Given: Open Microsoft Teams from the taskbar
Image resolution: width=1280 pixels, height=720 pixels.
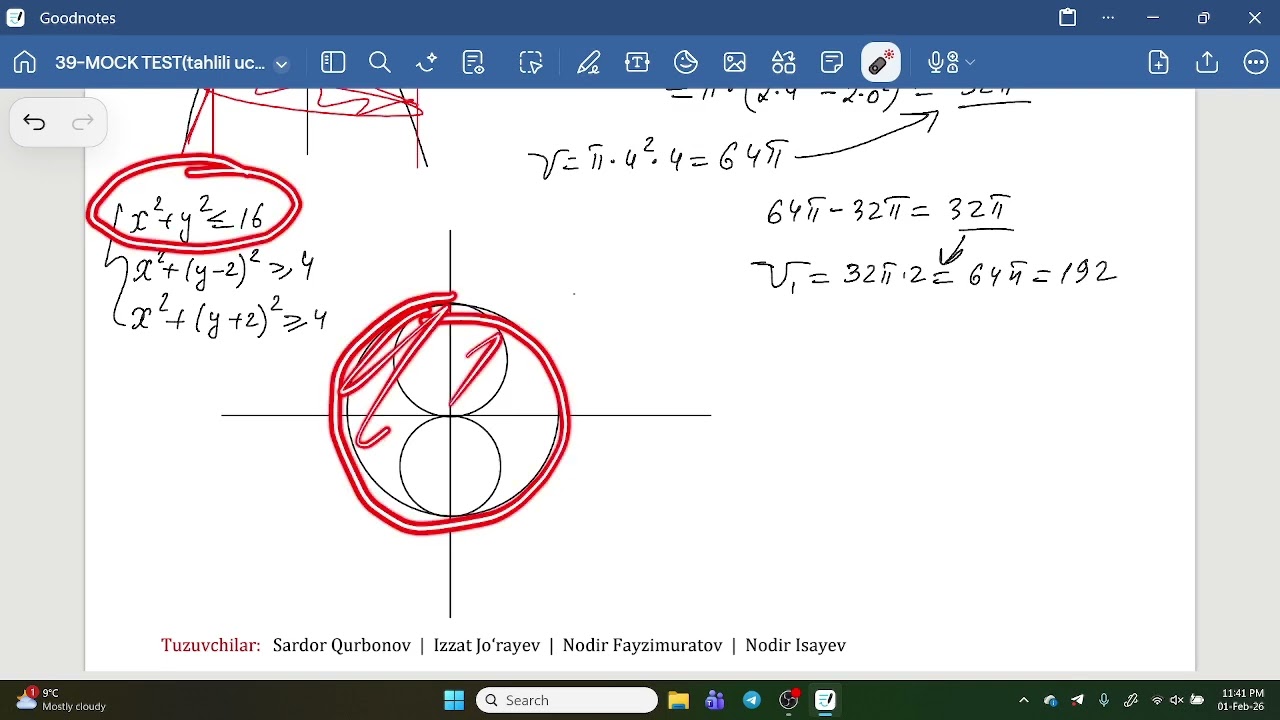Looking at the screenshot, I should [x=715, y=700].
